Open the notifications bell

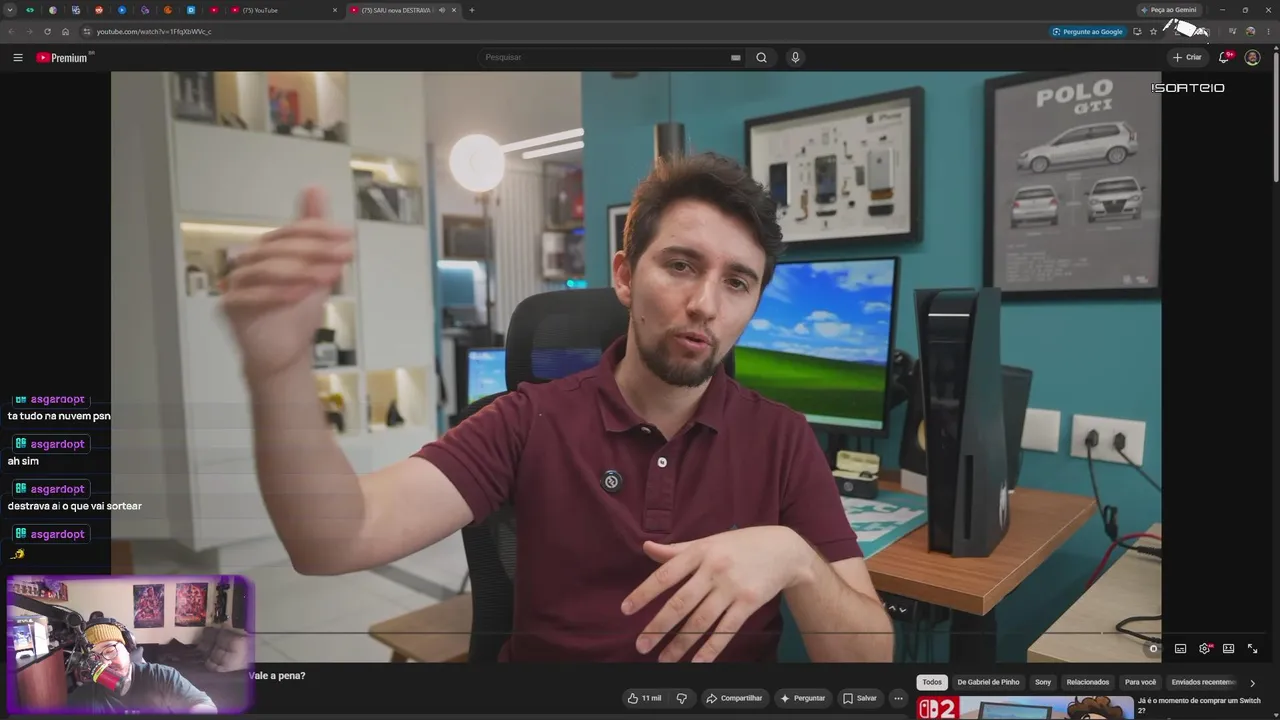coord(1224,58)
